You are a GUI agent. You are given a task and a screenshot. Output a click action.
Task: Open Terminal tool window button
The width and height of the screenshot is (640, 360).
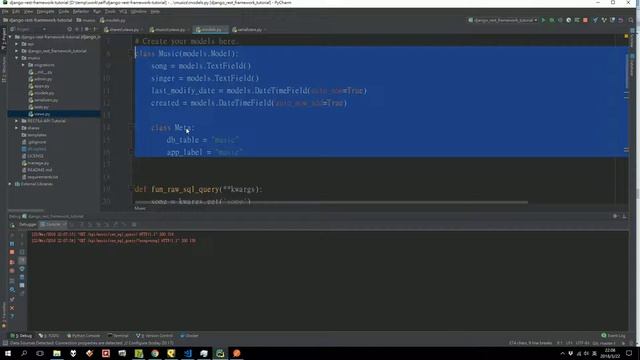click(118, 336)
